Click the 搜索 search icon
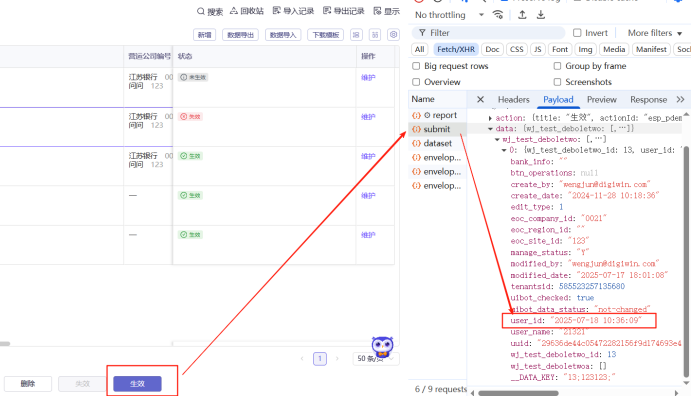Screen dimensions: 691x397 tap(201, 11)
